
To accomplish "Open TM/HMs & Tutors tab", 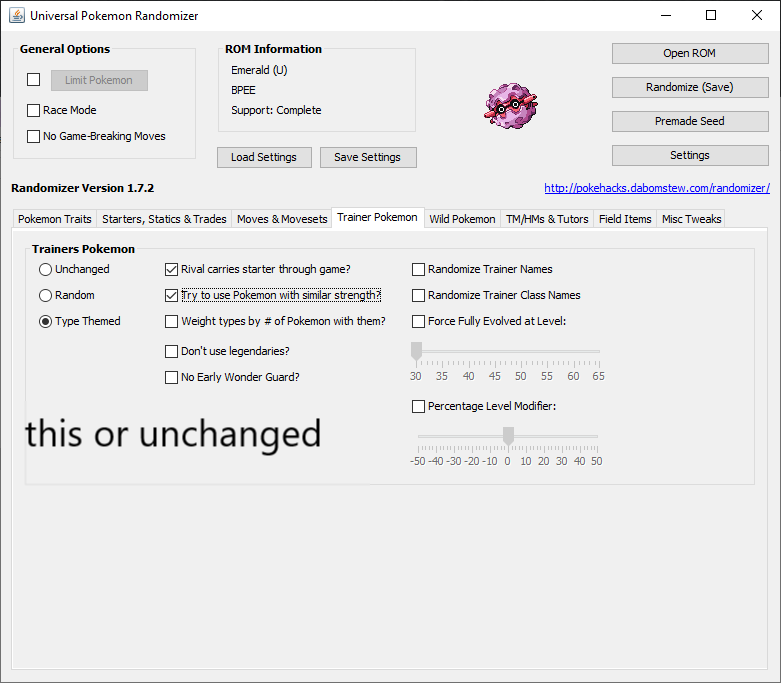I will click(547, 219).
